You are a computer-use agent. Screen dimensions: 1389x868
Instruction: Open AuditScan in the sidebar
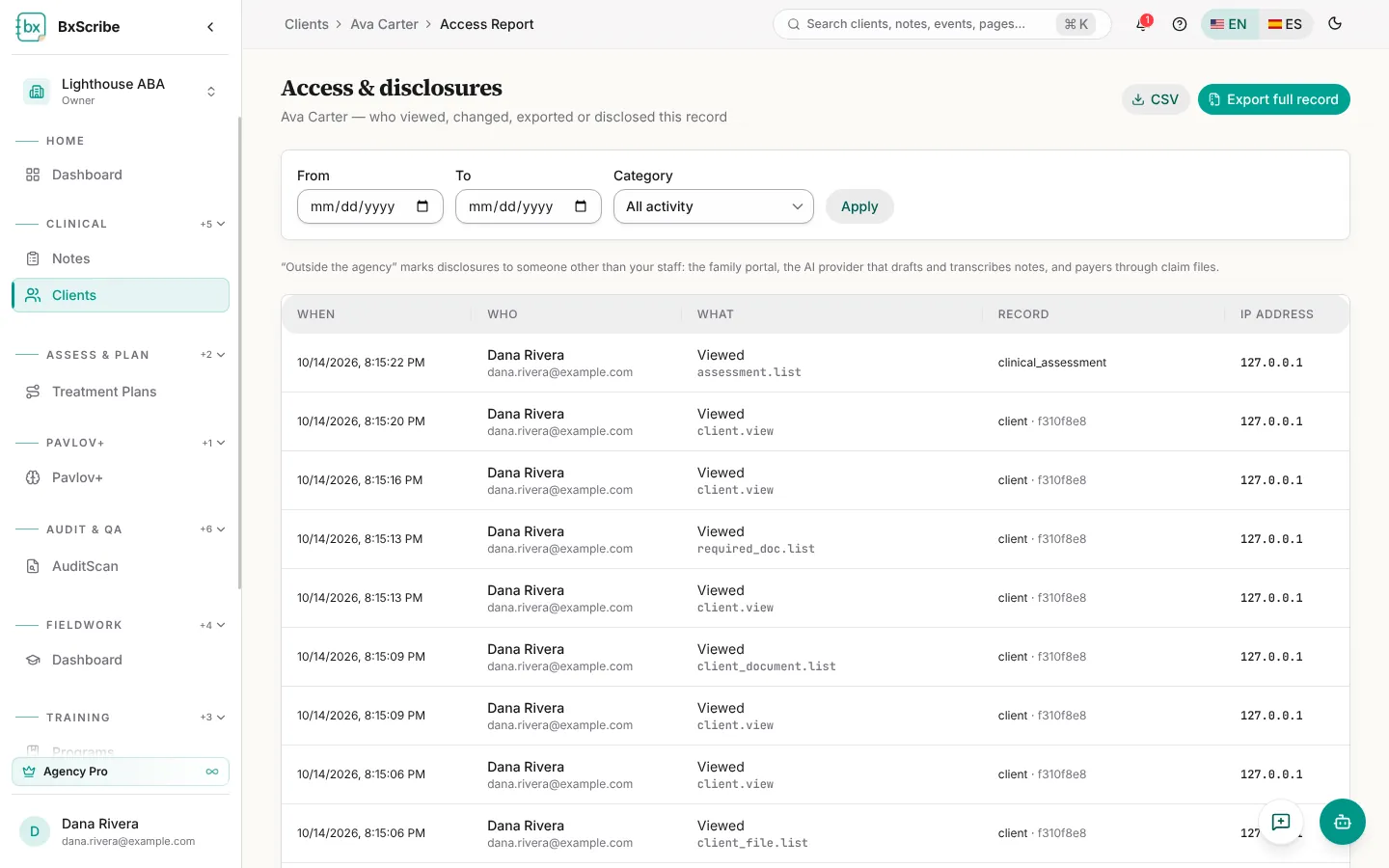click(x=121, y=566)
